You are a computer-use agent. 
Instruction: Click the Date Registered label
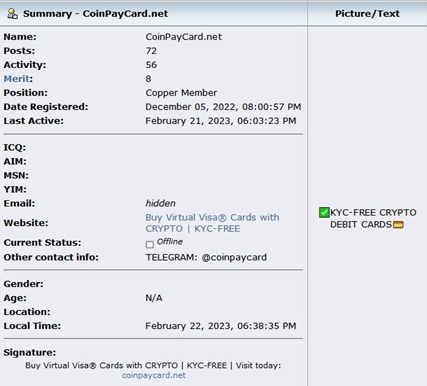(x=46, y=107)
